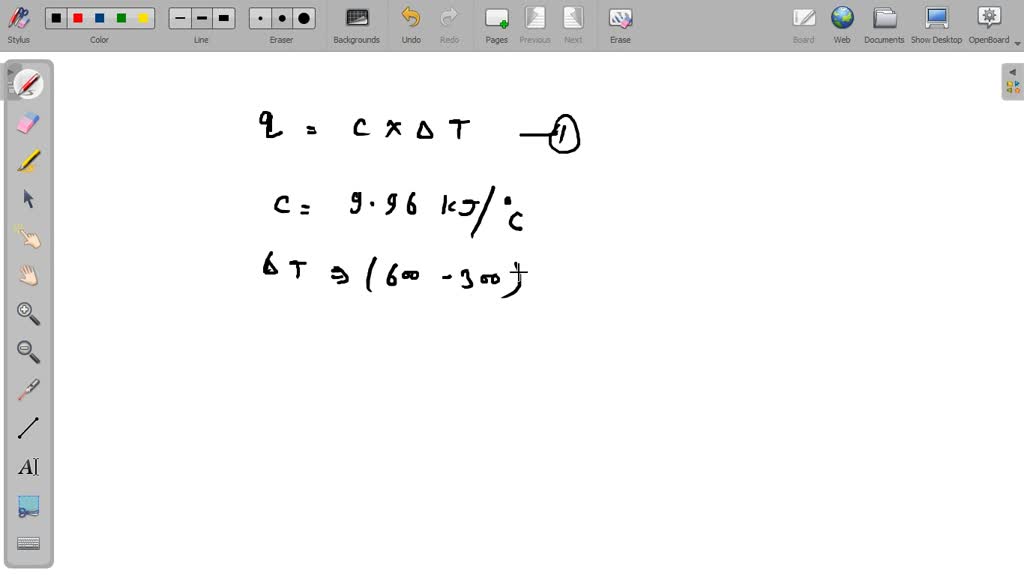Toggle the thick line width option

(x=224, y=17)
